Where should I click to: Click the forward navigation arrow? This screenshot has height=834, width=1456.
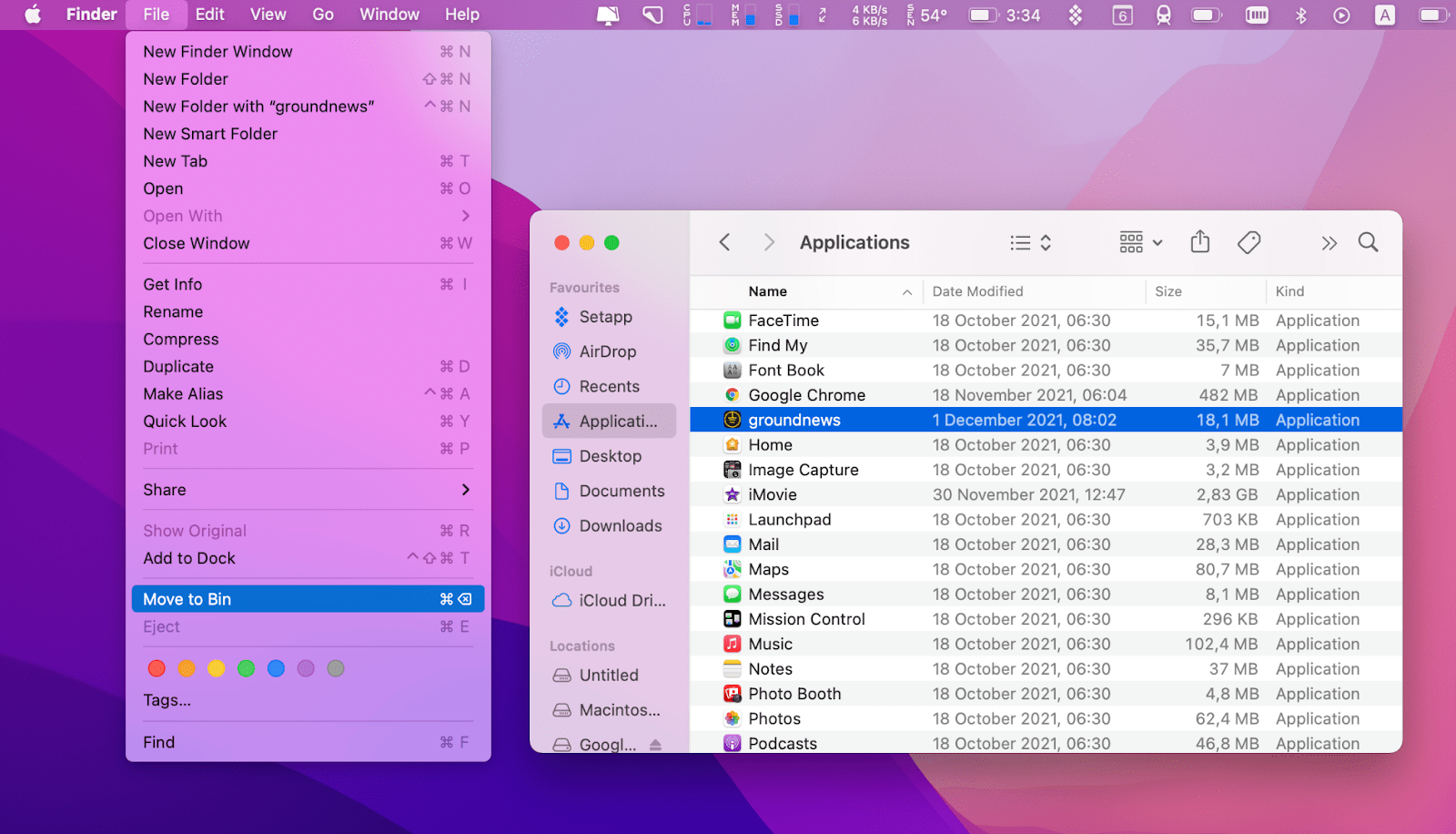pos(769,242)
